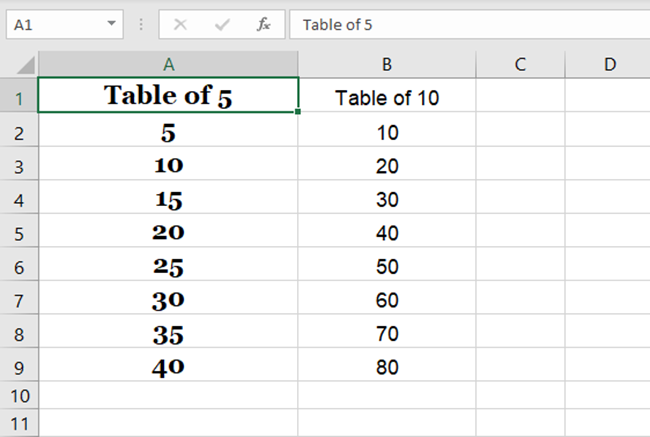Viewport: 650px width, 437px height.
Task: Click the formula bar resize dots handle
Action: (141, 24)
